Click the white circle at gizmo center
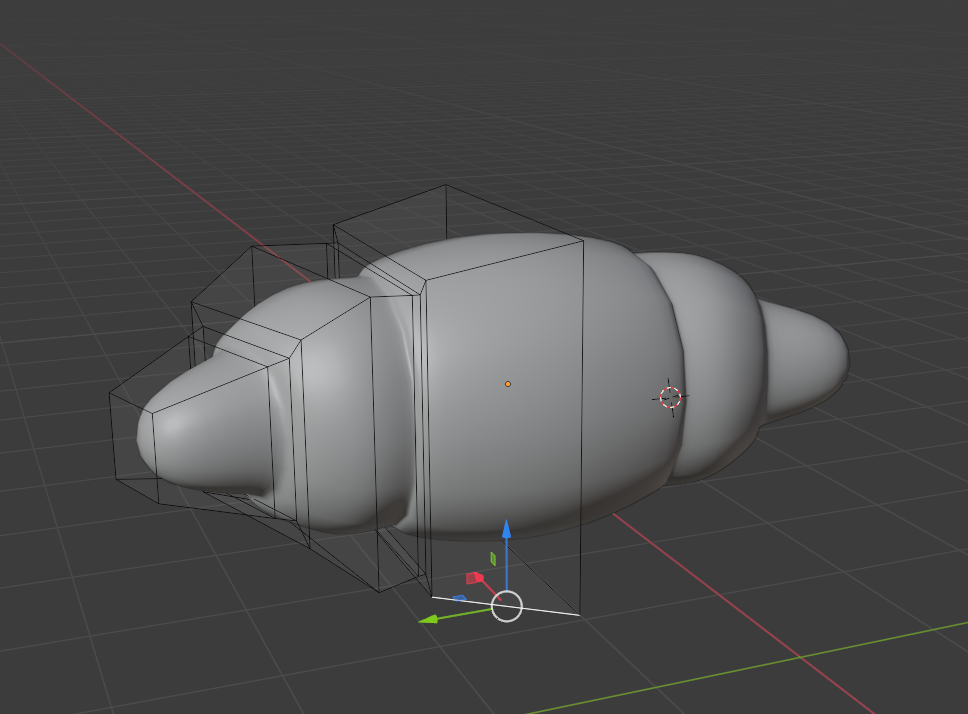Image resolution: width=968 pixels, height=714 pixels. [507, 606]
